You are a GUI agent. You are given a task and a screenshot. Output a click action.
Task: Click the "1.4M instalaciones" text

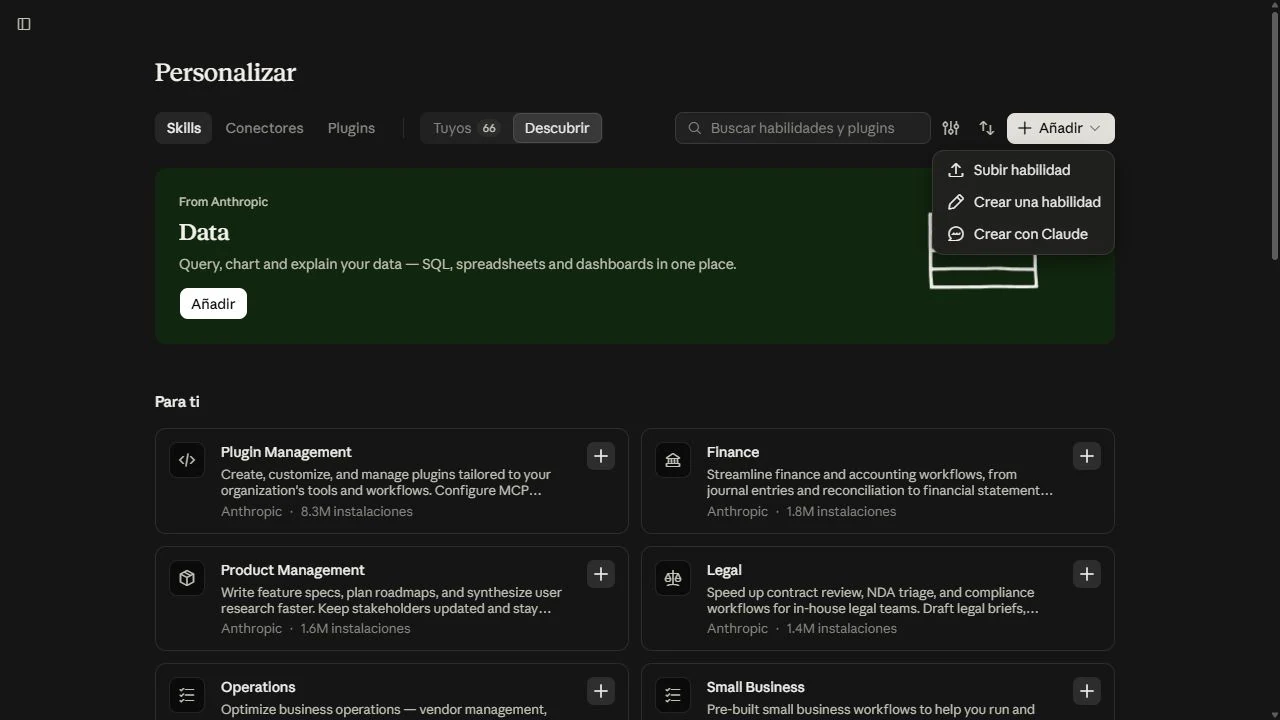click(x=842, y=628)
